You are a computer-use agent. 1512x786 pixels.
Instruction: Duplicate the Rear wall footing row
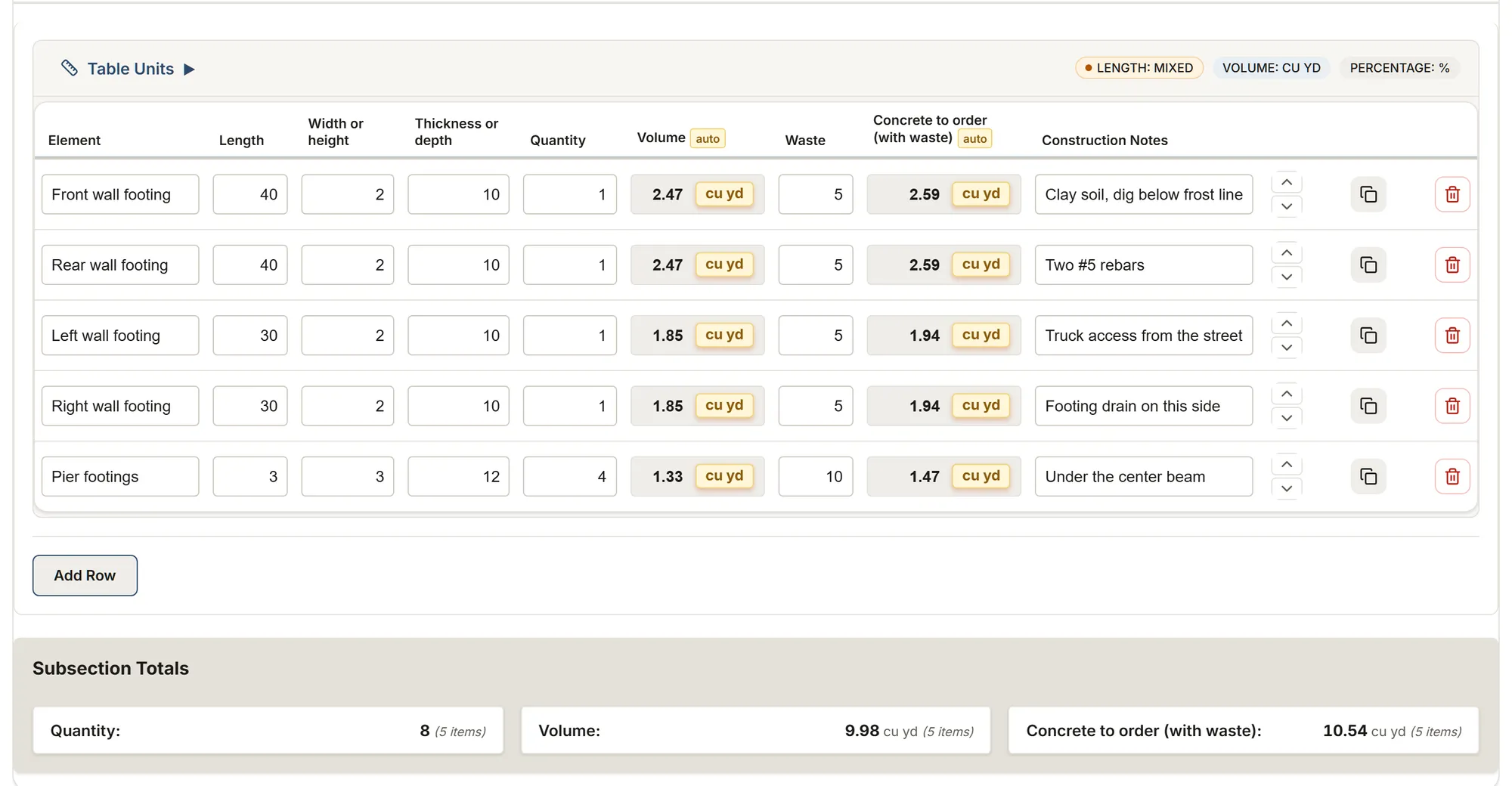(x=1368, y=265)
